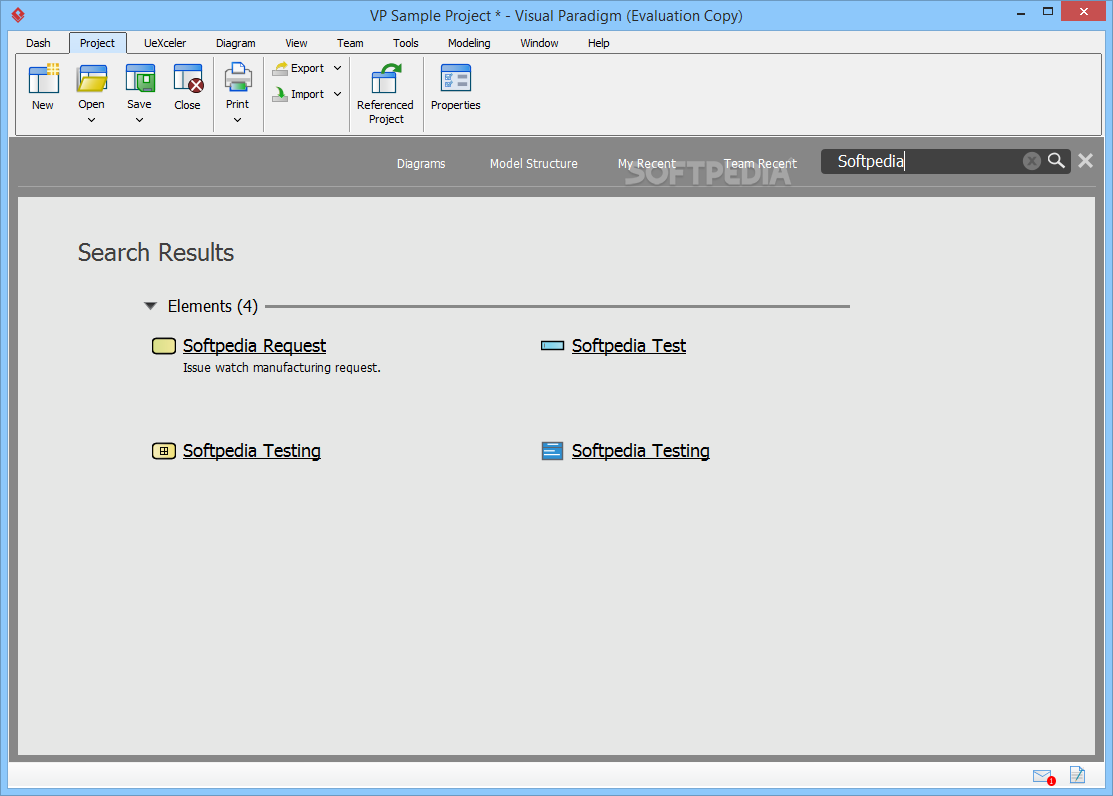The width and height of the screenshot is (1113, 796).
Task: Select the Project ribbon tab
Action: [x=97, y=43]
